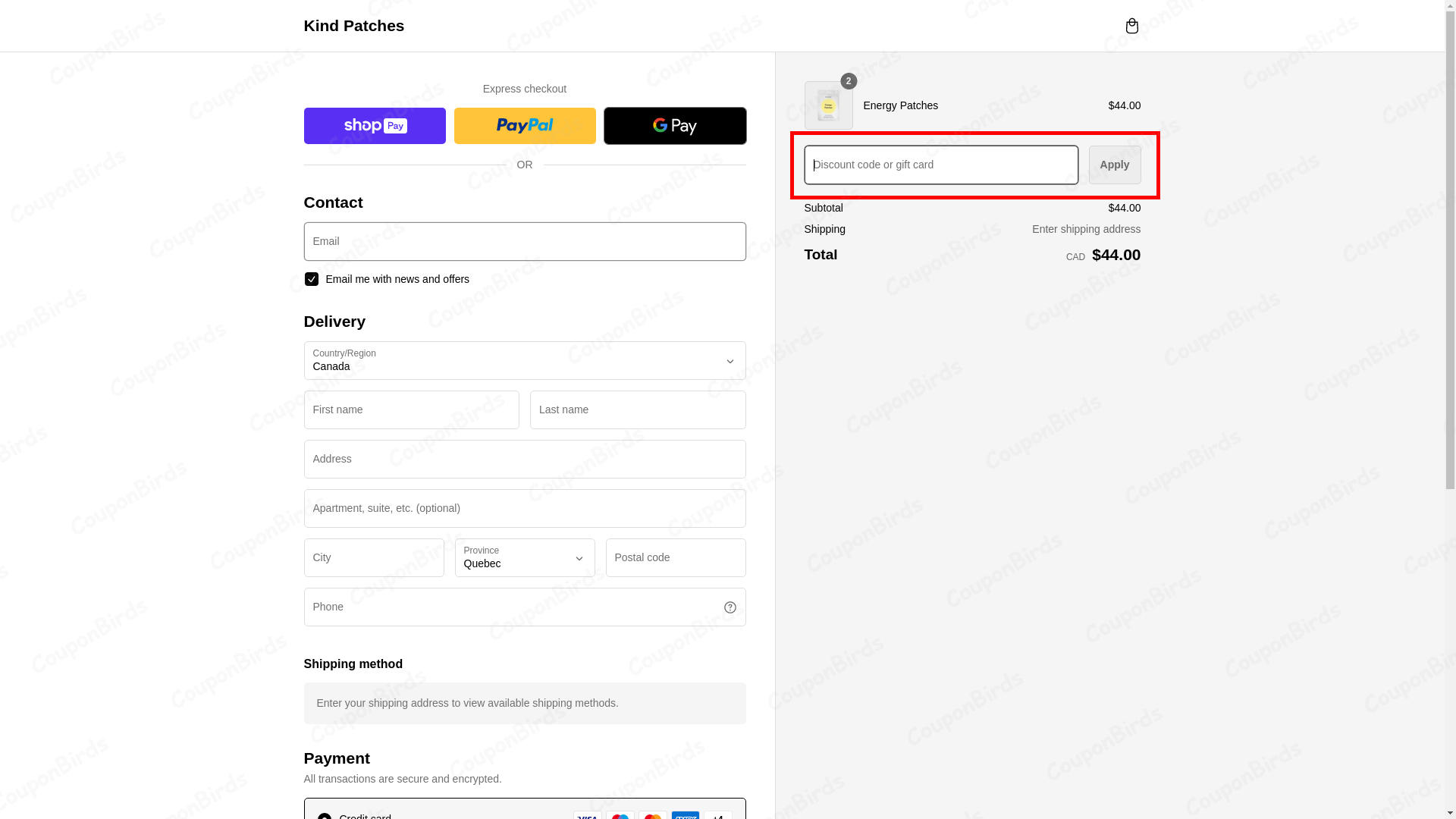Choose Google Pay express checkout

tap(675, 126)
